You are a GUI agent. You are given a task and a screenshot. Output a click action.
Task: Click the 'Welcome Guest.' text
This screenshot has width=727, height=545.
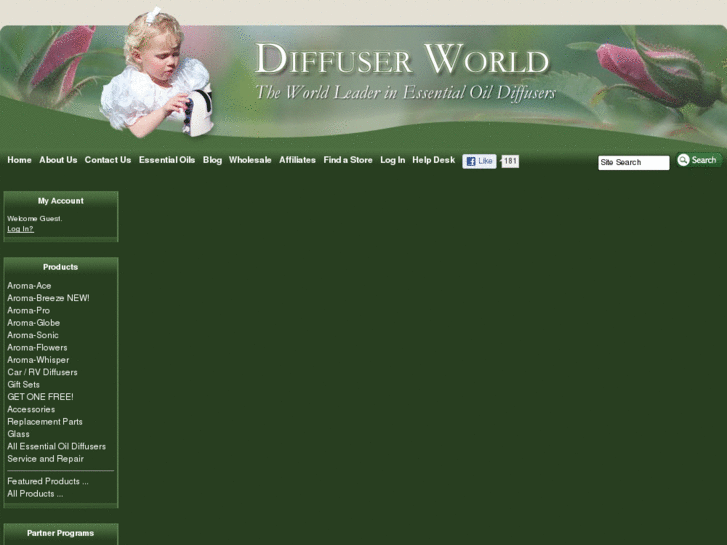click(x=35, y=218)
